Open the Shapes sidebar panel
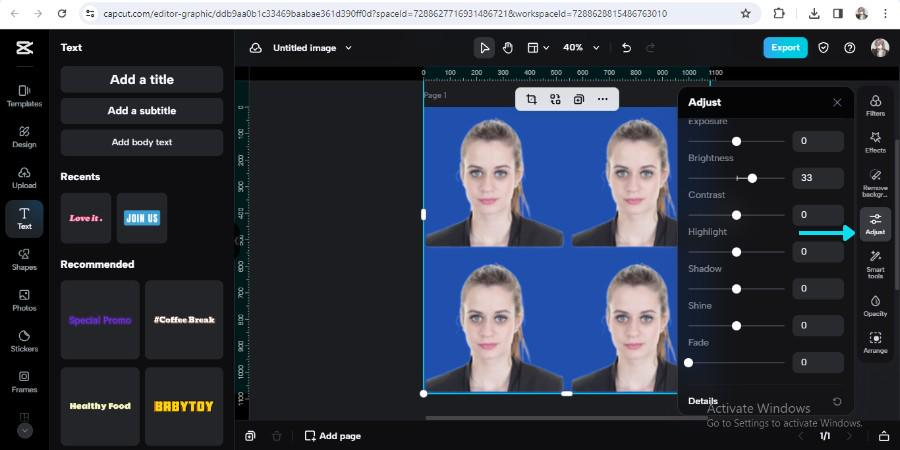This screenshot has height=450, width=900. tap(24, 260)
